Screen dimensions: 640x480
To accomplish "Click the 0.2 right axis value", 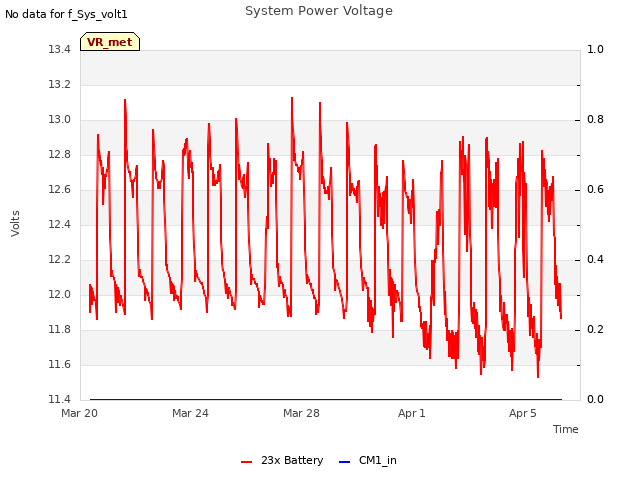I will (595, 329).
